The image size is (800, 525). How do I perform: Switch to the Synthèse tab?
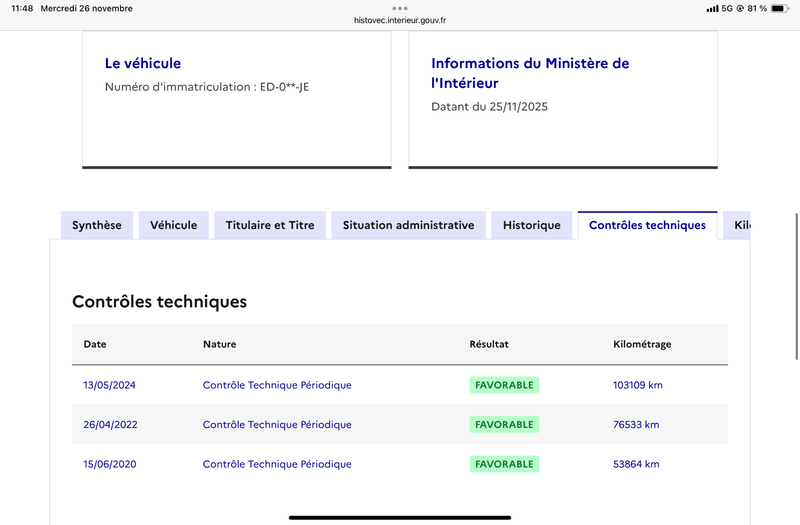point(97,225)
